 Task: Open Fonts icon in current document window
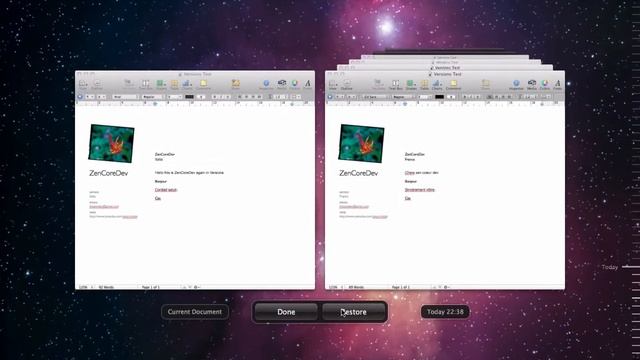click(308, 84)
